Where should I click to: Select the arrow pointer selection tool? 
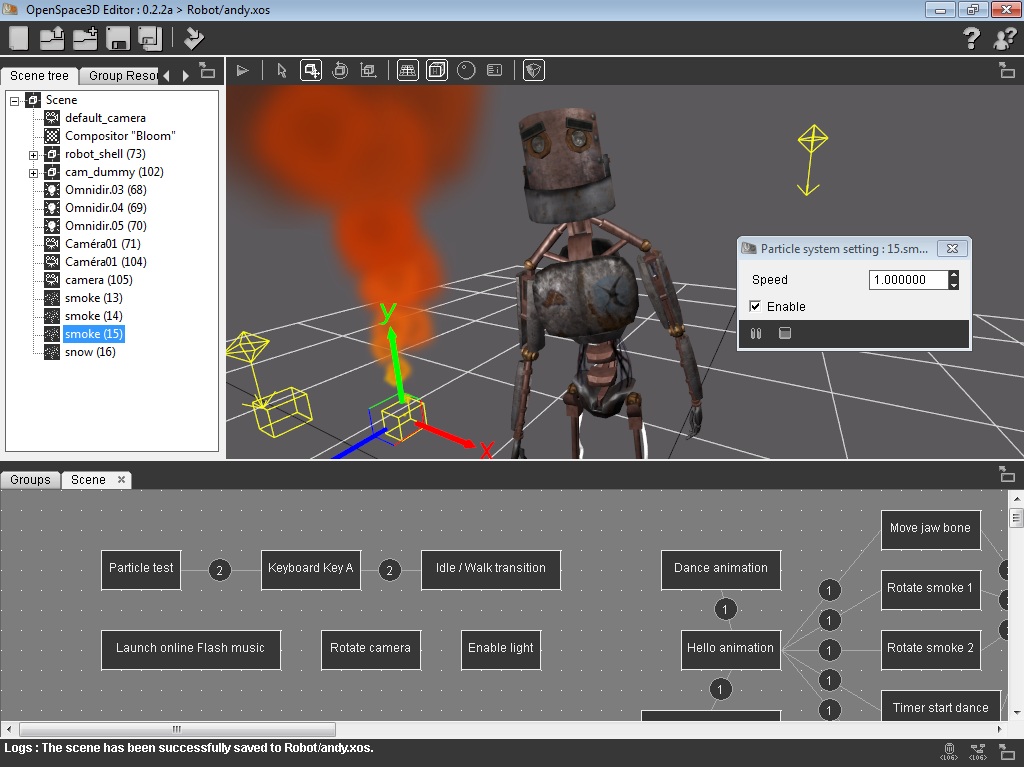pos(282,70)
